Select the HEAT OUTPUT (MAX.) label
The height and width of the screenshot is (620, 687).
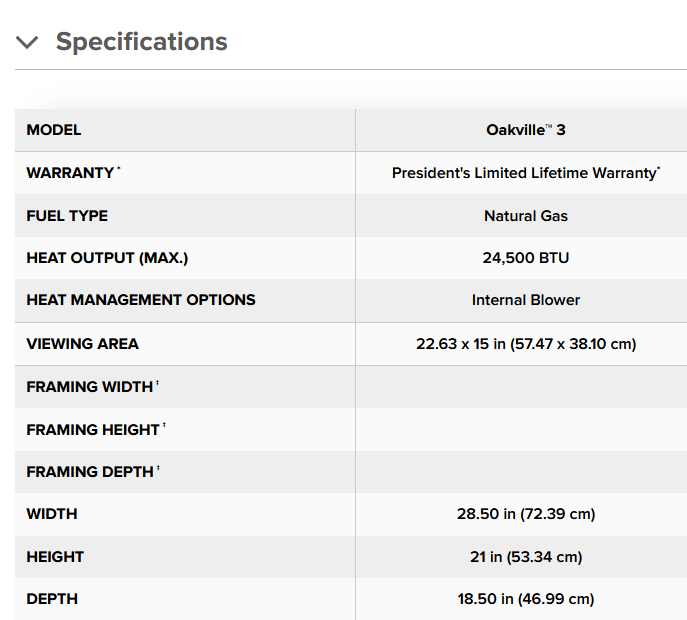point(107,258)
